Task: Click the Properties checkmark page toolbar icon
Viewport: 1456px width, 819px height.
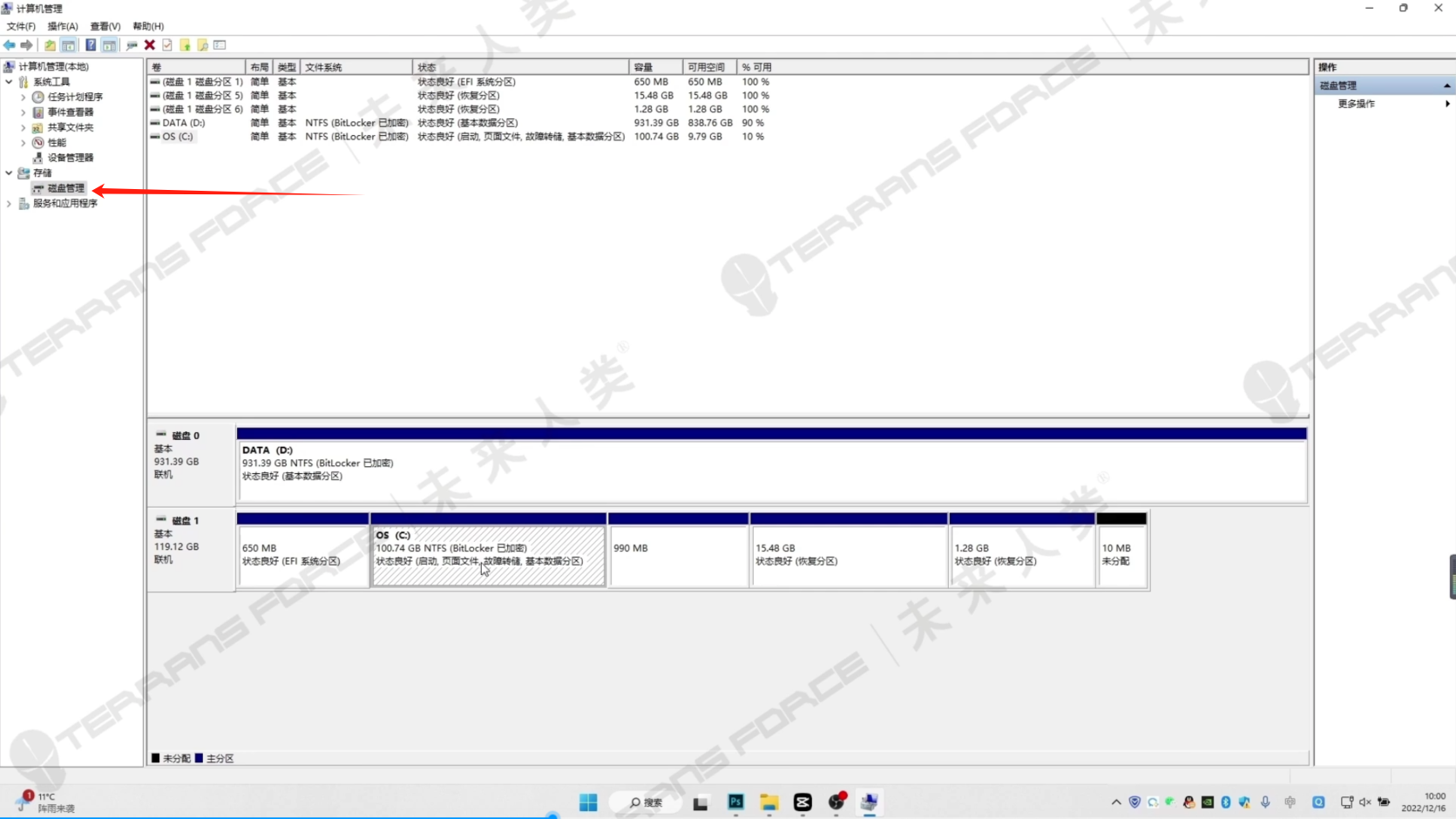Action: pyautogui.click(x=167, y=45)
